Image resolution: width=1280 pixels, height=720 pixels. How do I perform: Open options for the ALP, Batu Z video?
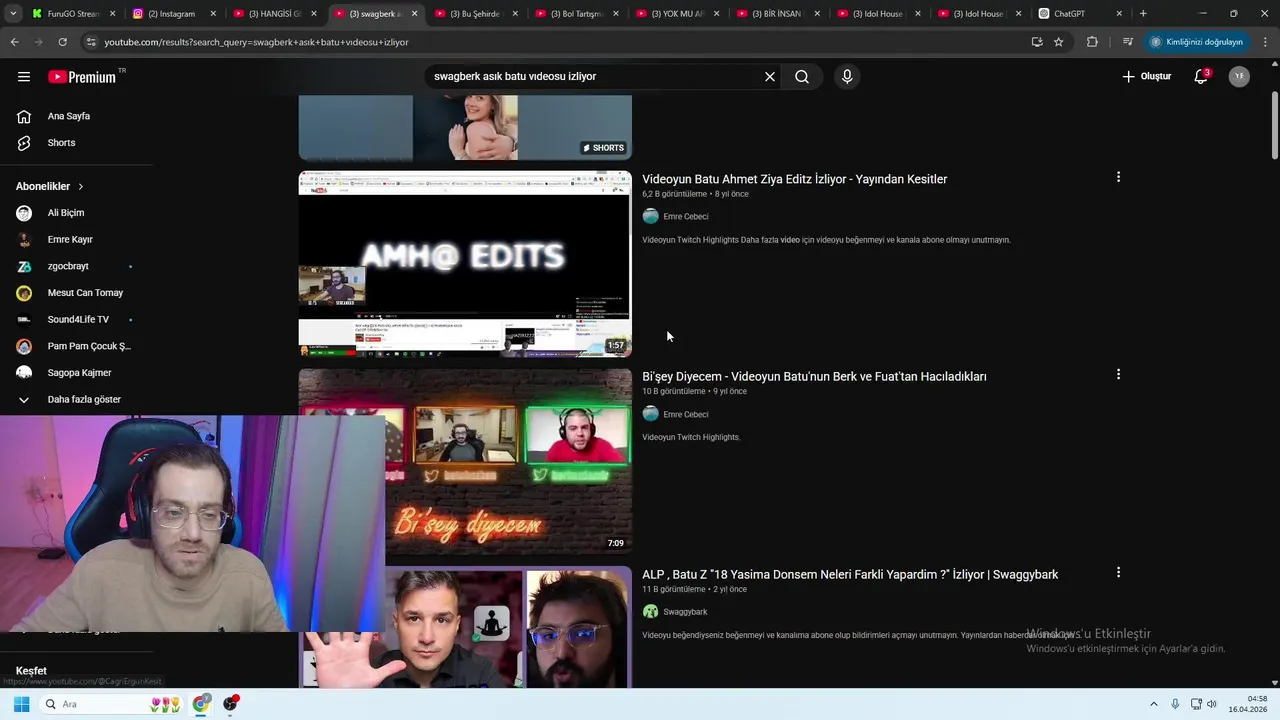[1118, 572]
